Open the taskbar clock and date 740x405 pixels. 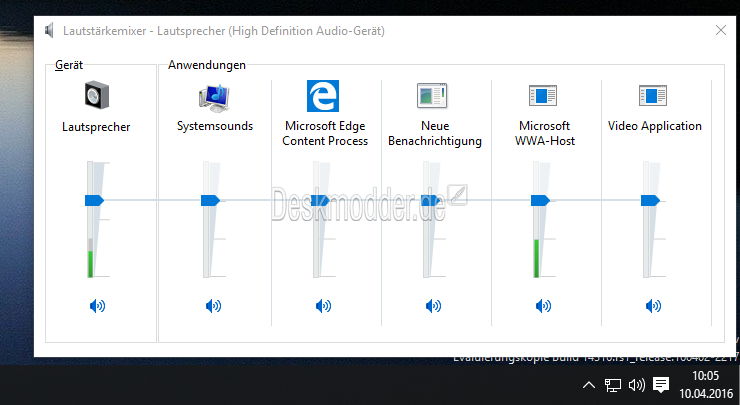pyautogui.click(x=706, y=384)
